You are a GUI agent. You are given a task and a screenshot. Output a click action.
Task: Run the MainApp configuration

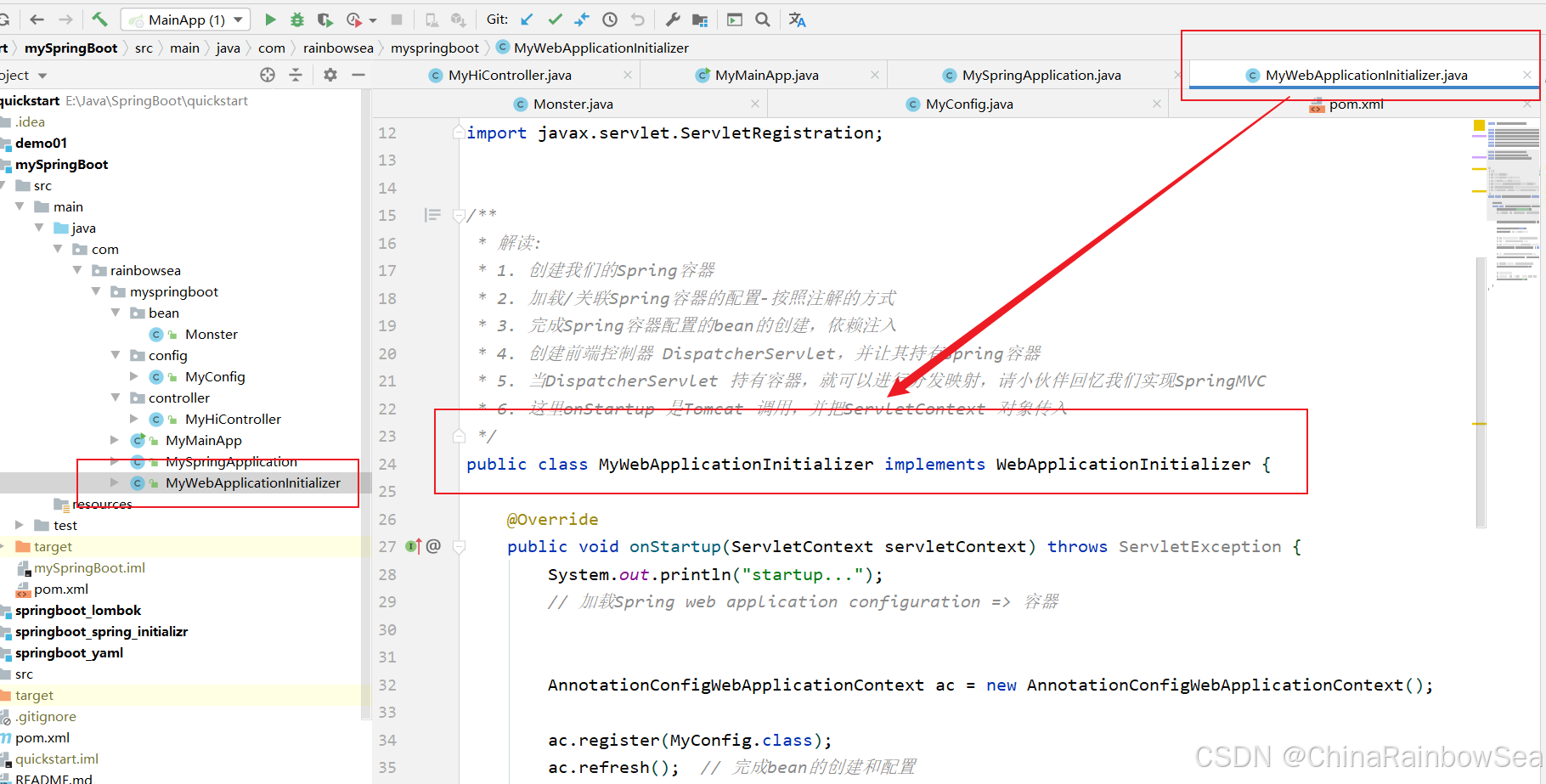pyautogui.click(x=270, y=20)
